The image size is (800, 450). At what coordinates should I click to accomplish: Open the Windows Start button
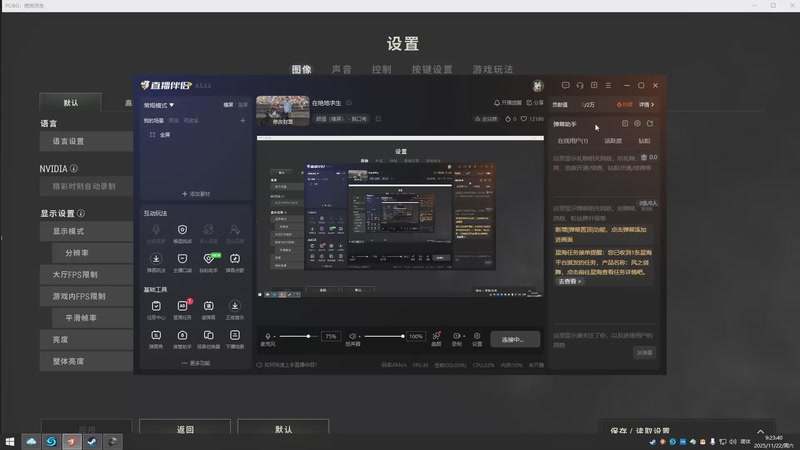[x=10, y=441]
